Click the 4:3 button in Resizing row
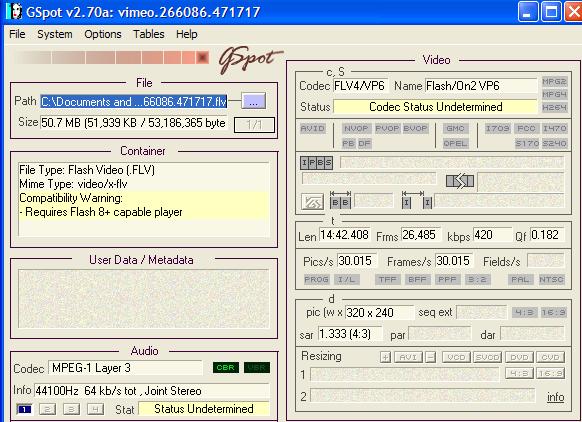 (519, 373)
